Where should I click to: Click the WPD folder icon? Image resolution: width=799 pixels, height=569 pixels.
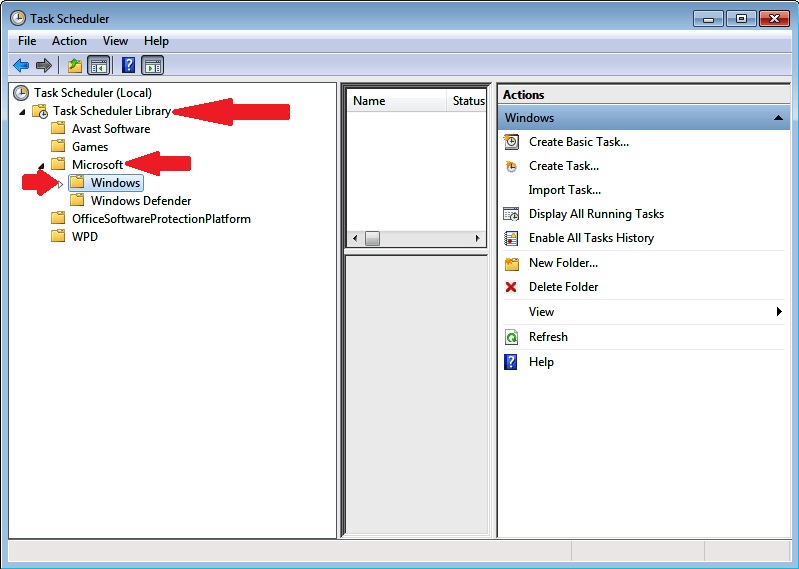[59, 236]
